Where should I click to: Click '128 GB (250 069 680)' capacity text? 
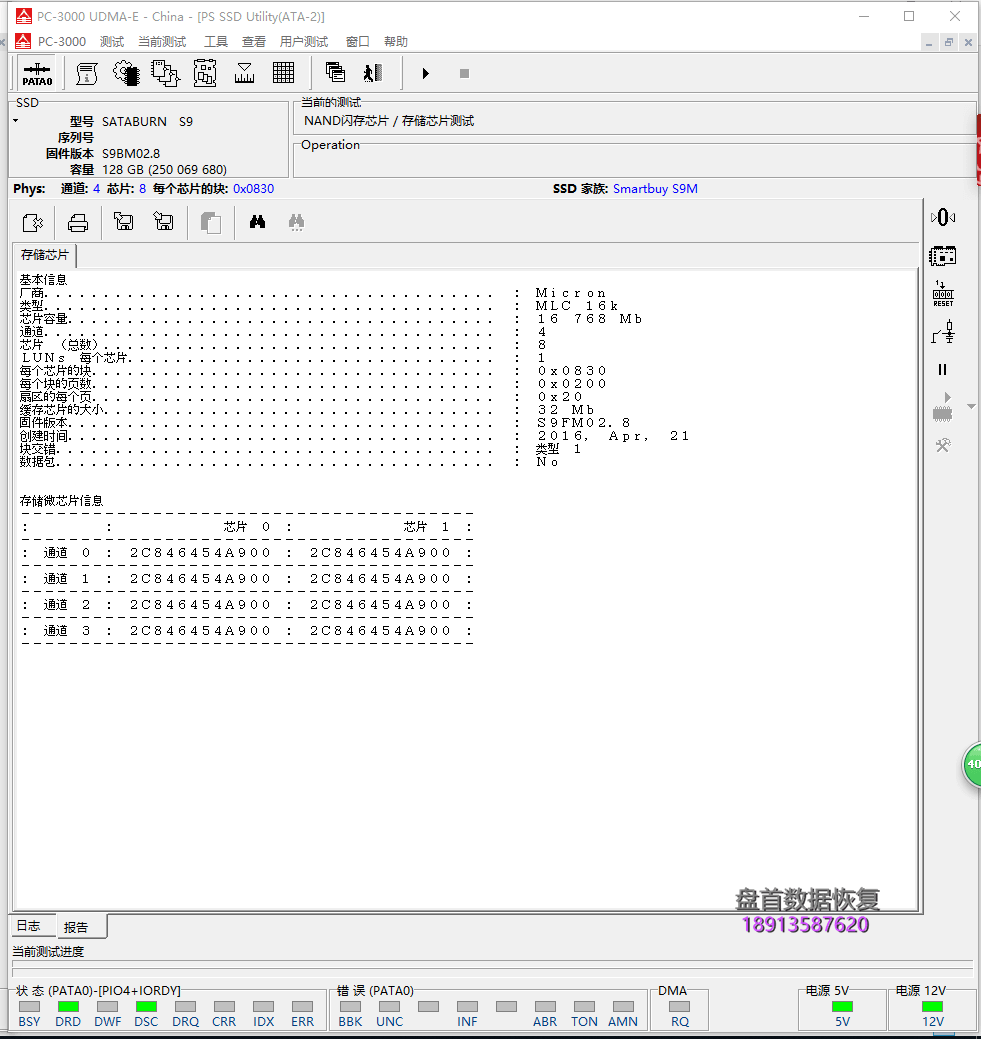coord(164,170)
